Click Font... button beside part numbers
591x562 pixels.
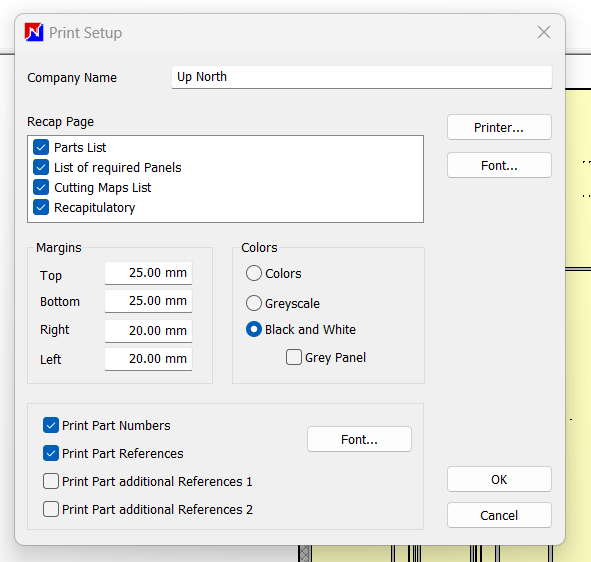tap(359, 439)
